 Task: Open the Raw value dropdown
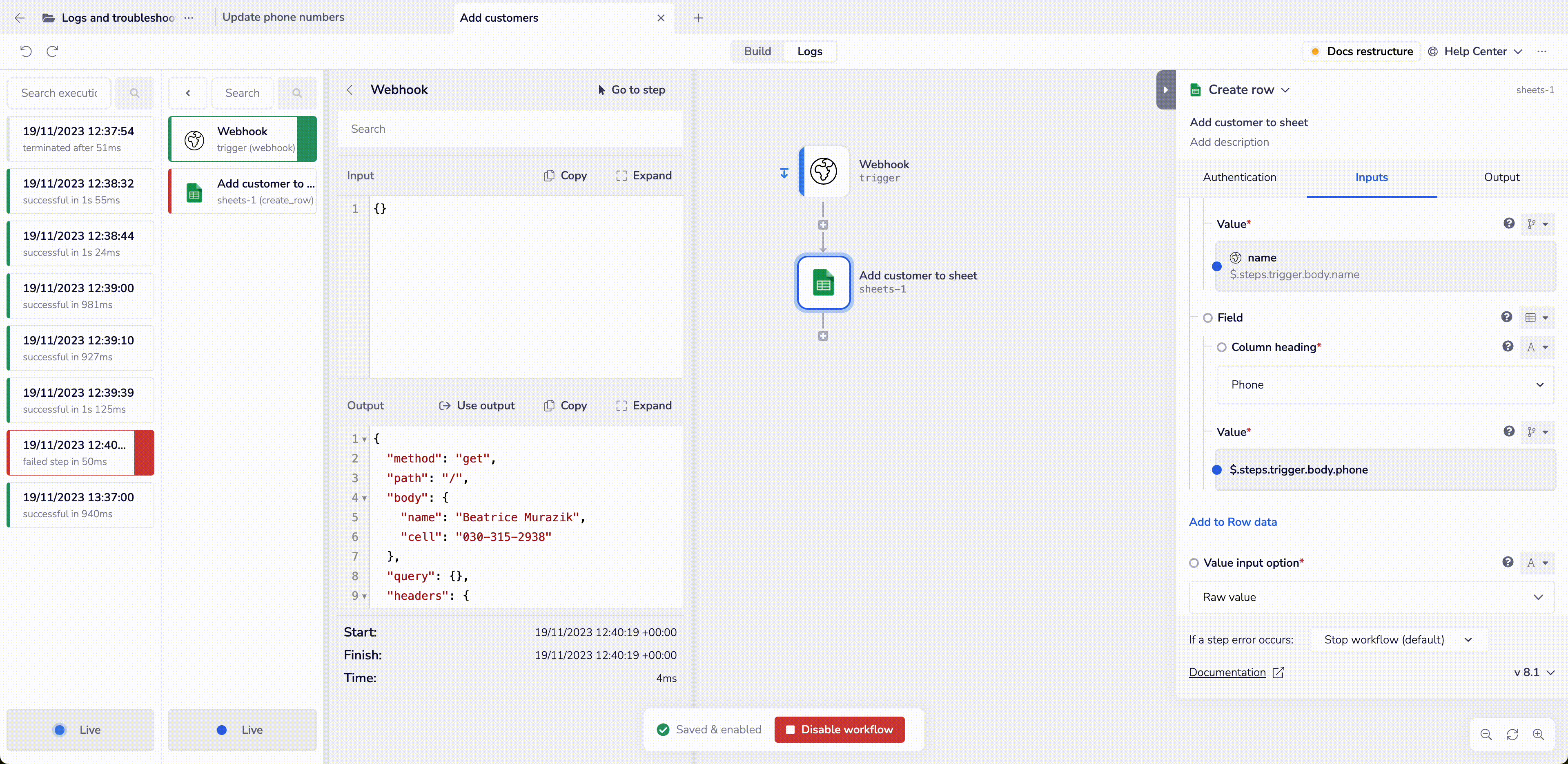coord(1371,597)
